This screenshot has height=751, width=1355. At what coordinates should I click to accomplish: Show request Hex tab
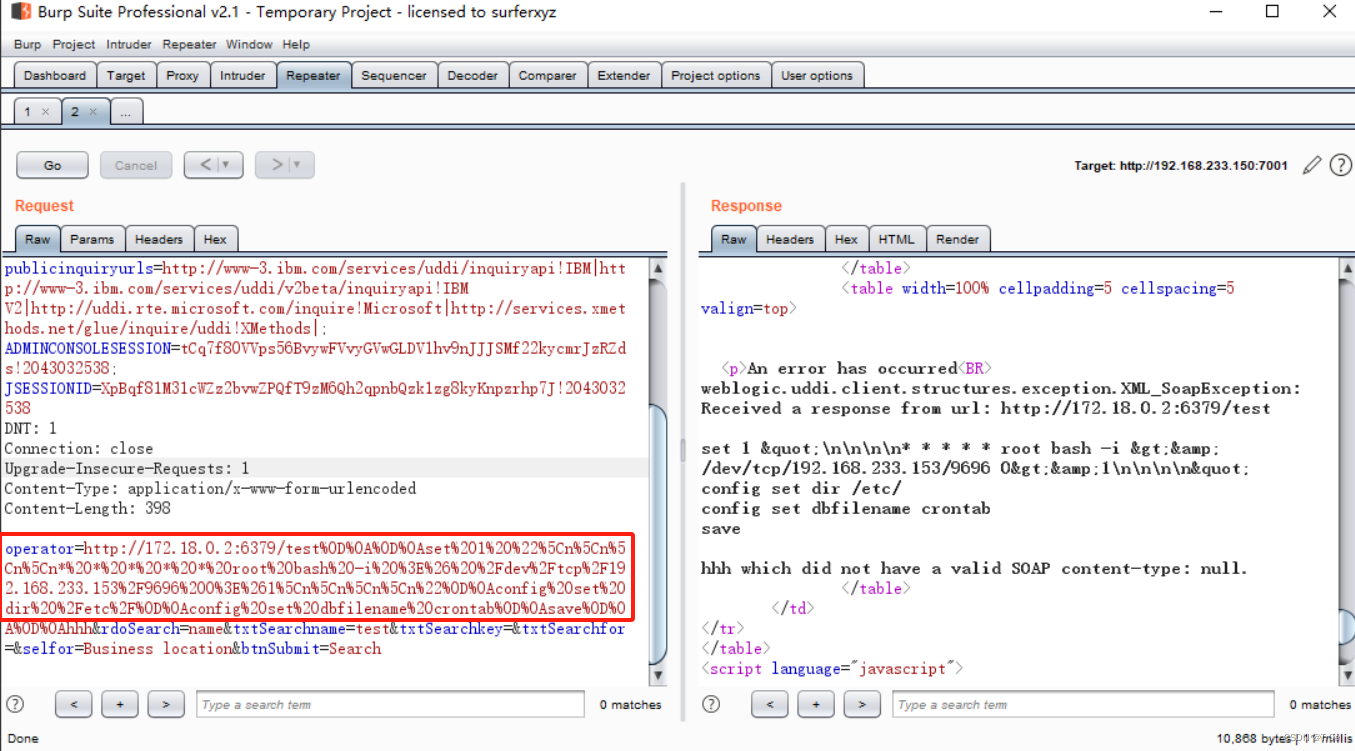click(x=215, y=239)
